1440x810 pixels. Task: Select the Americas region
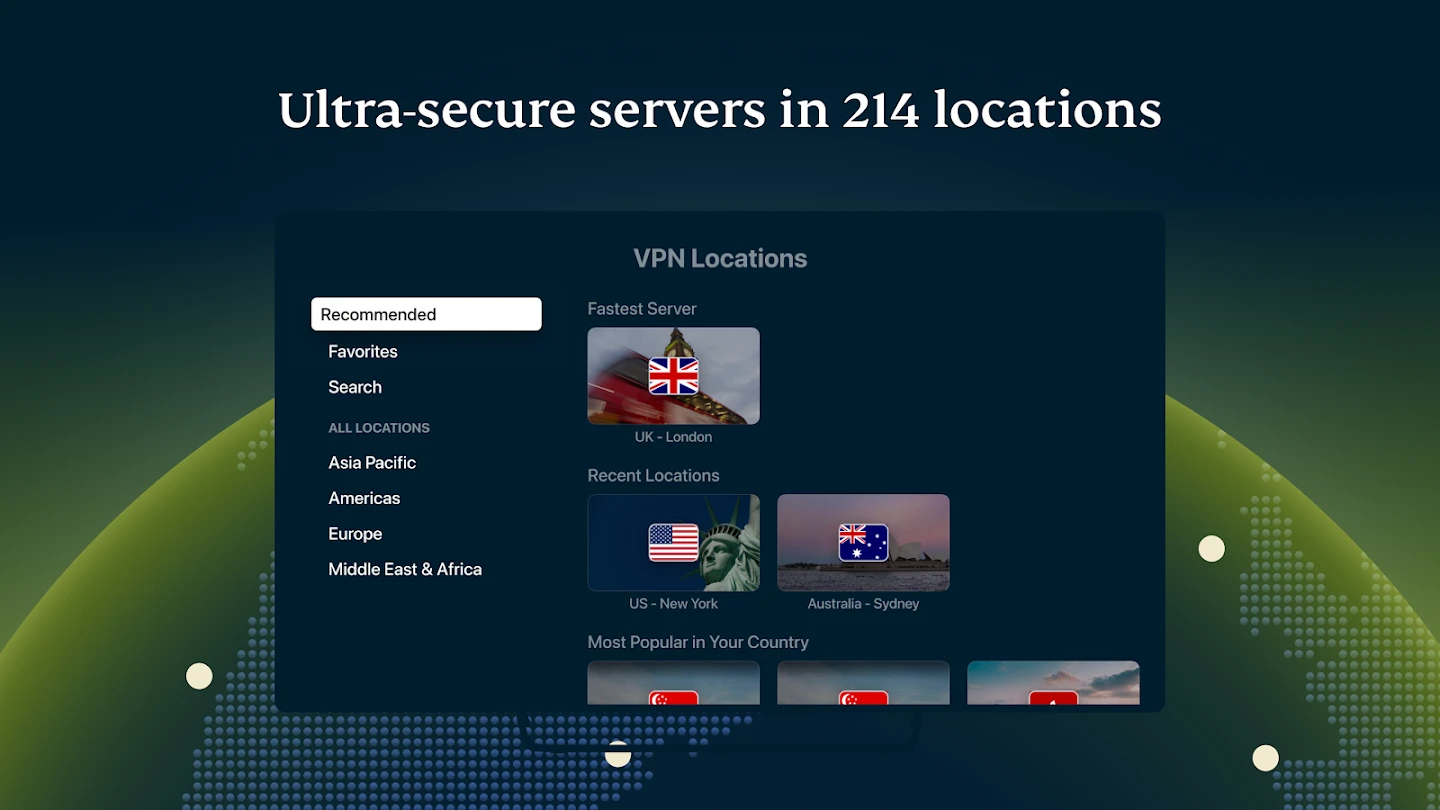tap(364, 498)
